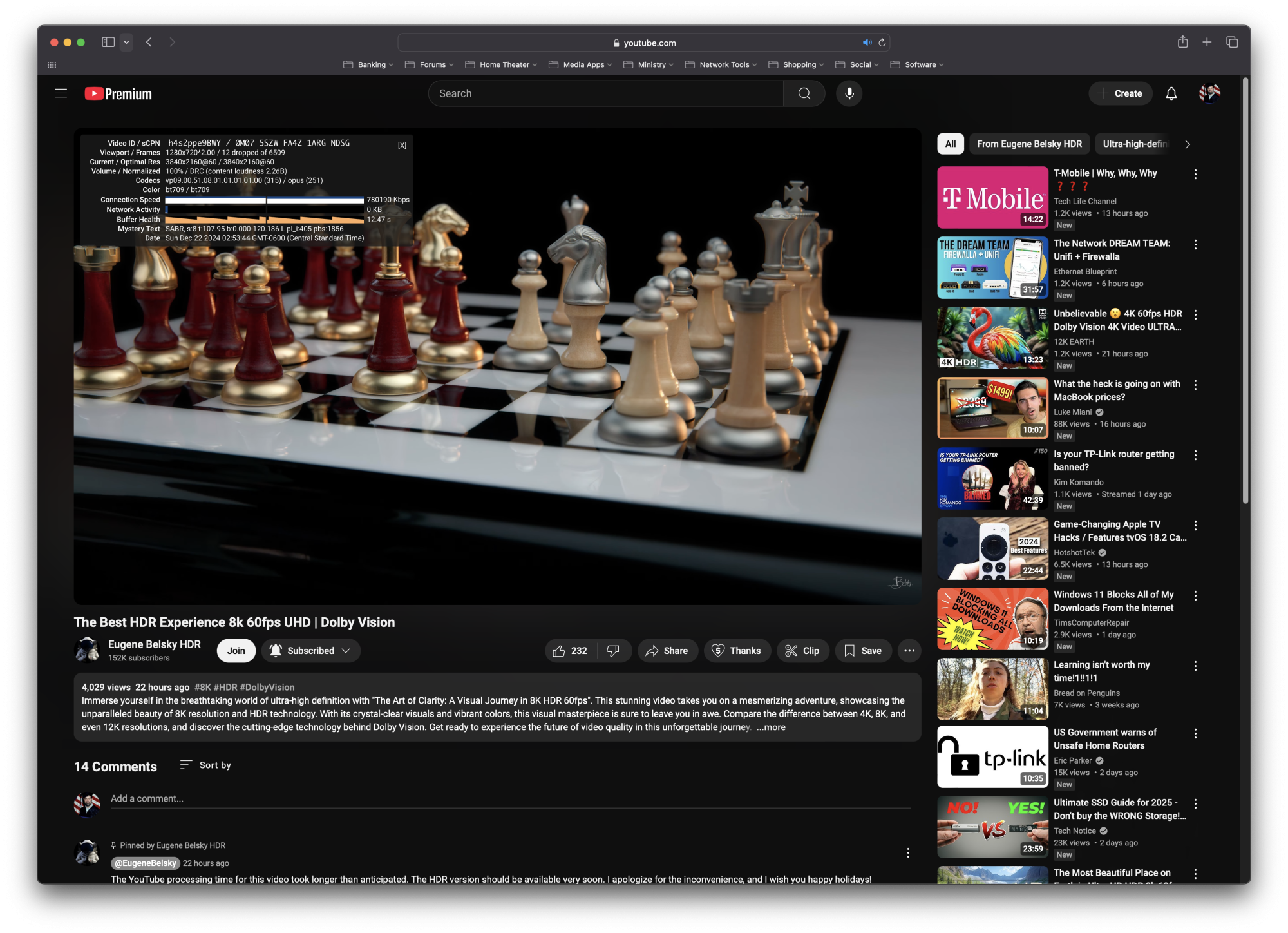Click the page vertical scrollbar

coord(1245,290)
